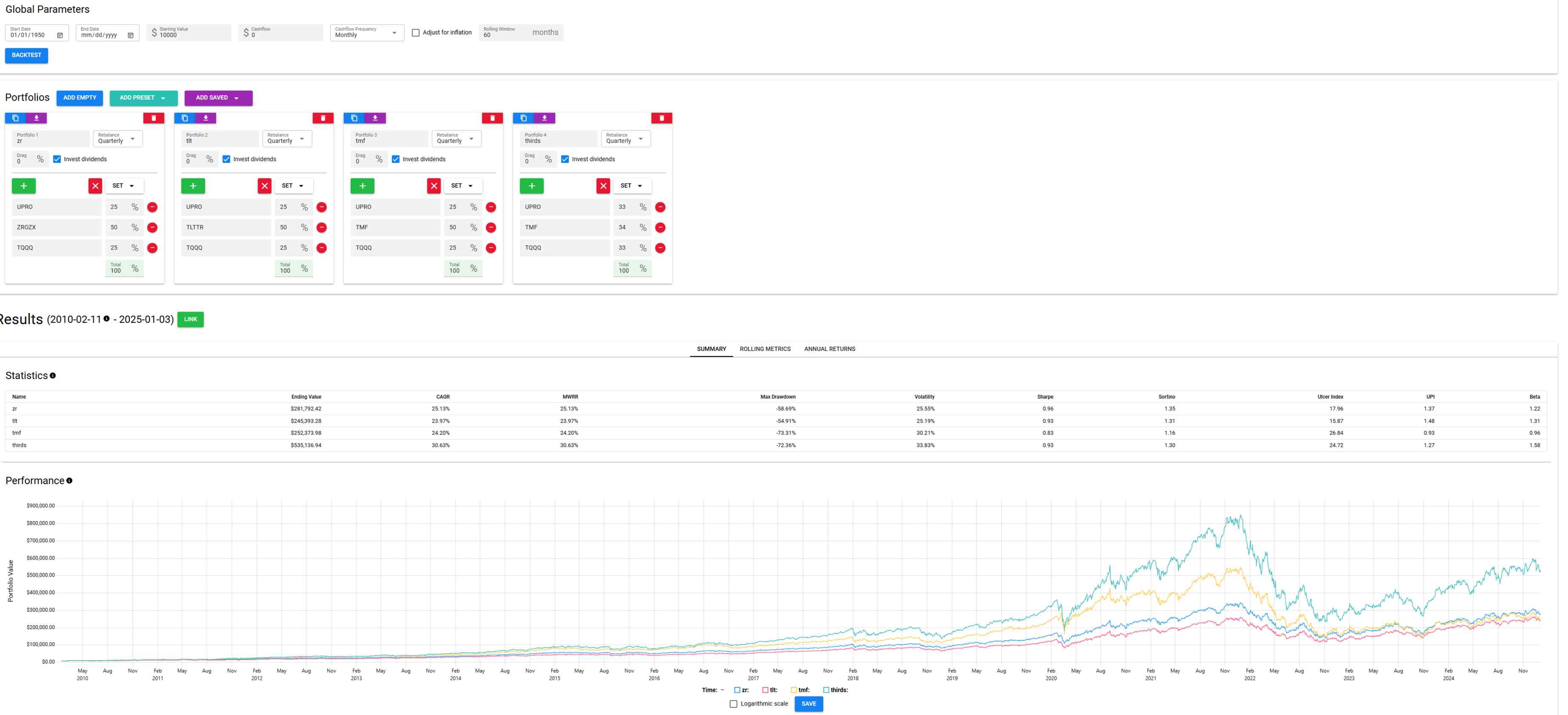
Task: Open the Rebalance Quarterly dropdown for the thirds portfolio
Action: [625, 139]
